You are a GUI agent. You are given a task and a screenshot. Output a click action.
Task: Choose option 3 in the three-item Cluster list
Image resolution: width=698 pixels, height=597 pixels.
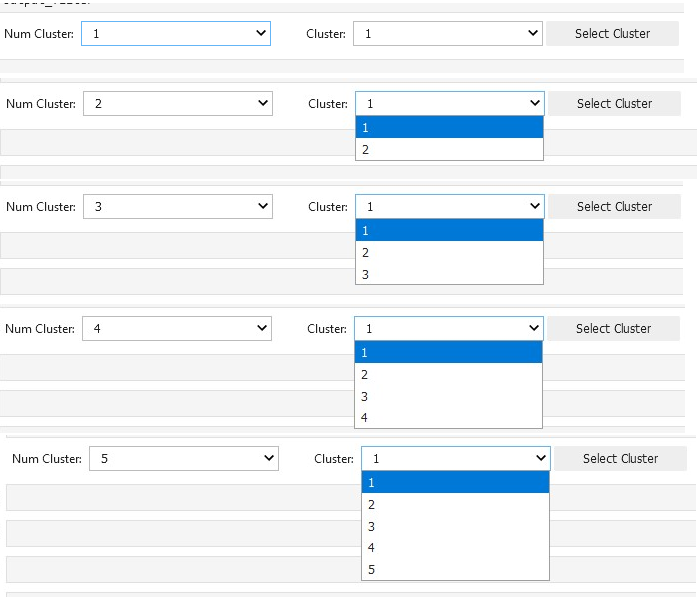(x=449, y=274)
